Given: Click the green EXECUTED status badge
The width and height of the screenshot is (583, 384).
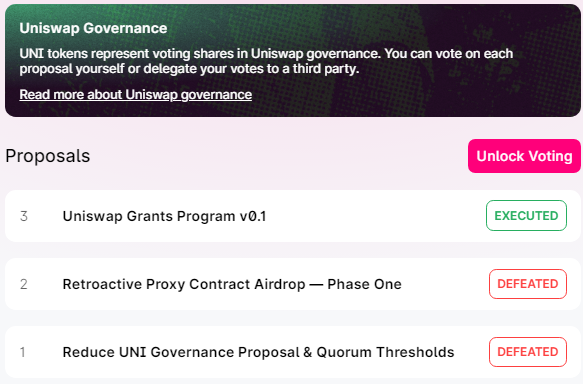Looking at the screenshot, I should (x=526, y=216).
